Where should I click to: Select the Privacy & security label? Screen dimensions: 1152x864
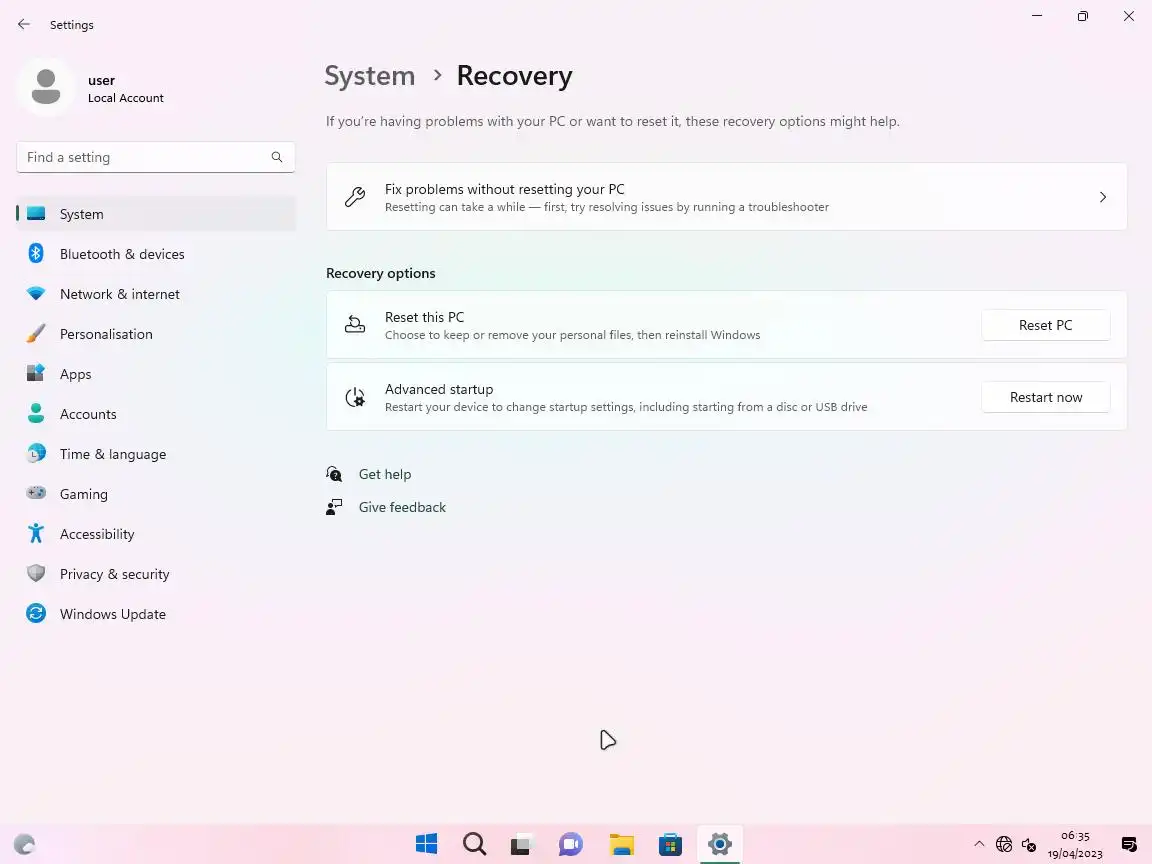[115, 575]
